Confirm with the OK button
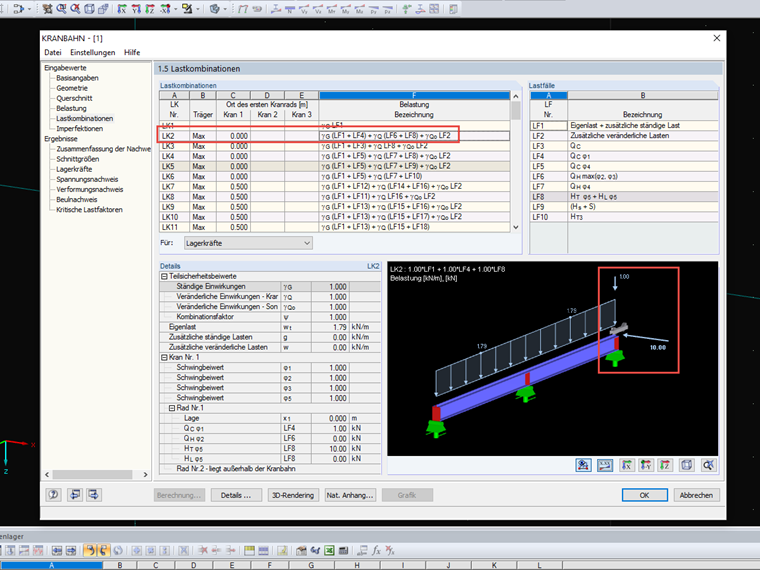This screenshot has height=570, width=760. click(x=645, y=495)
